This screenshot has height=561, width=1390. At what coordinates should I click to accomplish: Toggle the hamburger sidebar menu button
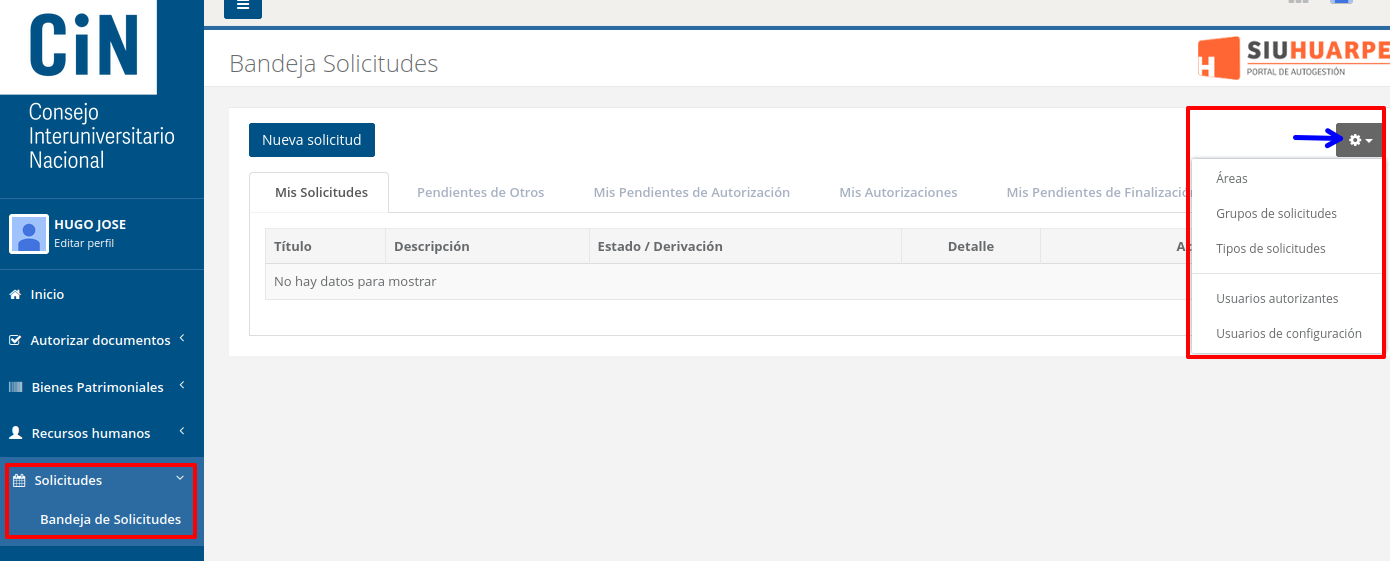point(243,6)
